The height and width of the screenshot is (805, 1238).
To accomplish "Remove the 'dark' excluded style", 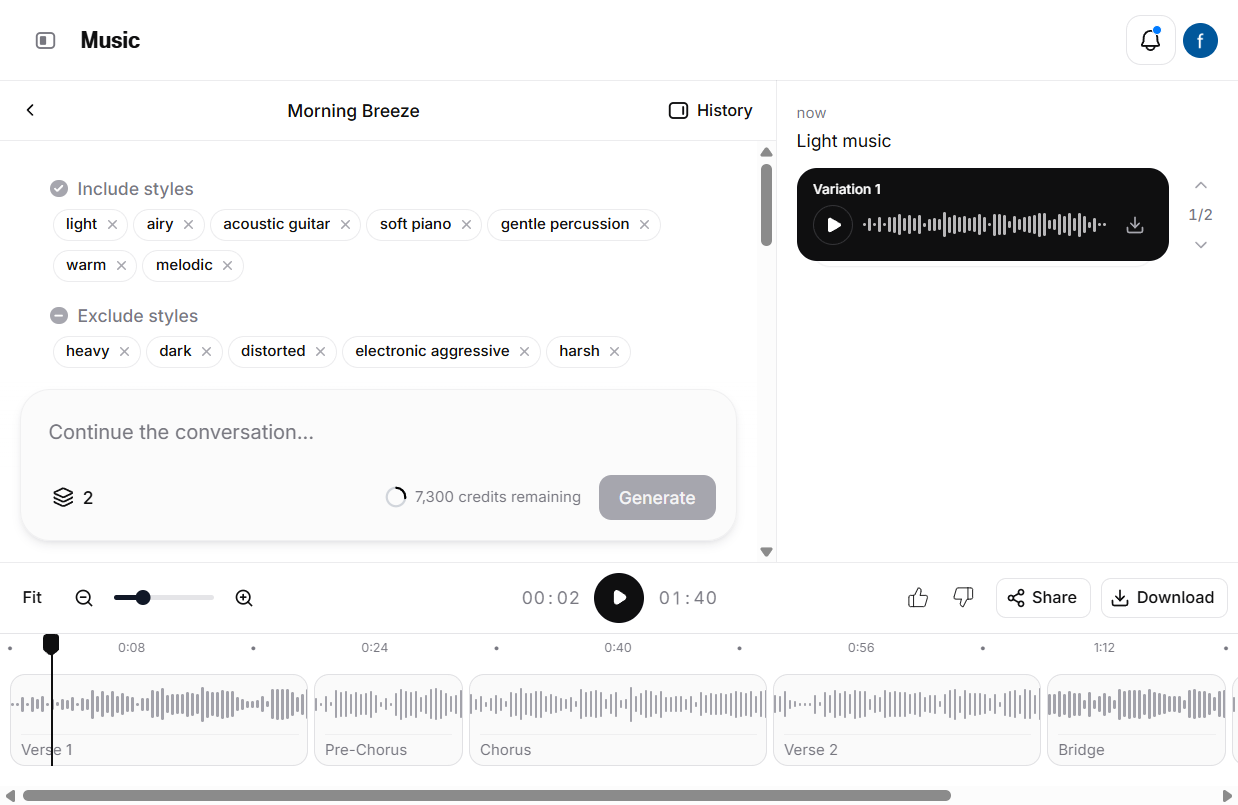I will (206, 352).
